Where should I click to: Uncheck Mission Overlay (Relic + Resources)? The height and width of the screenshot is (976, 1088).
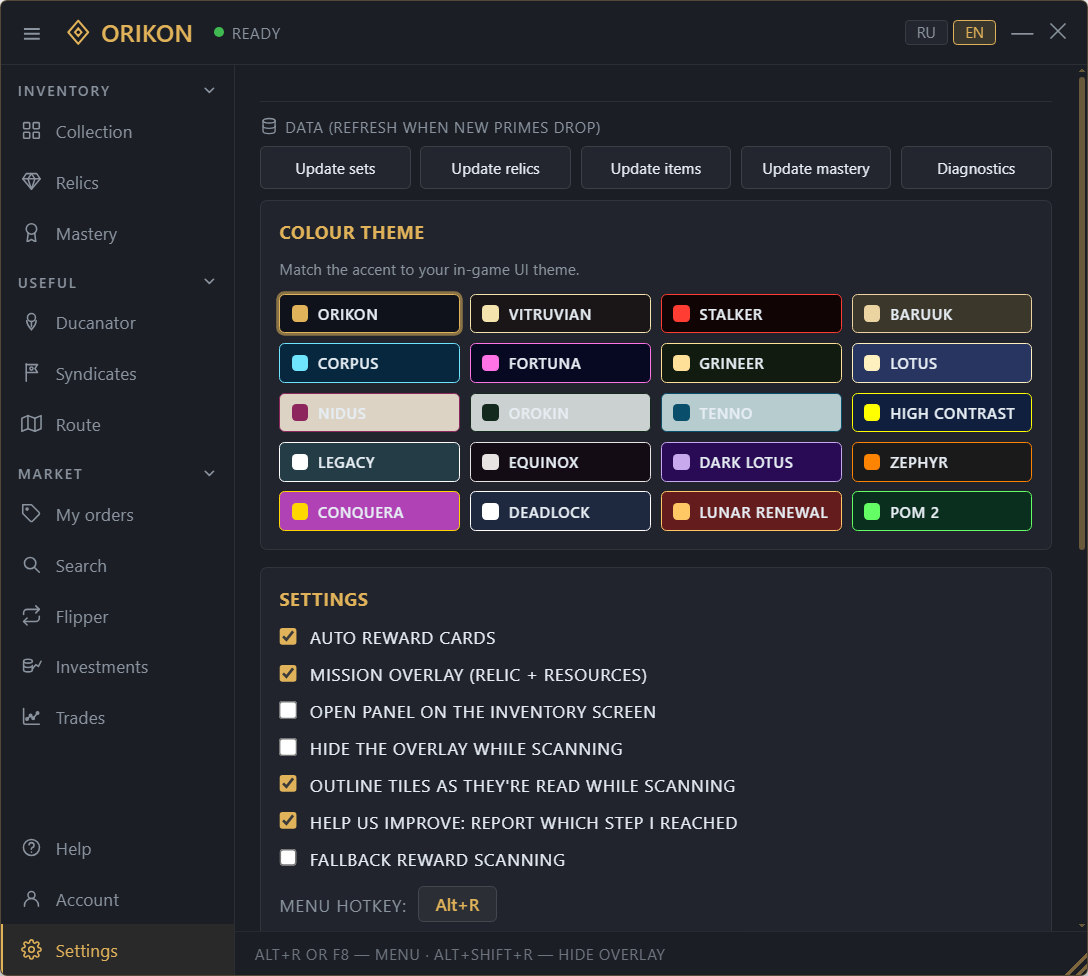coord(288,674)
